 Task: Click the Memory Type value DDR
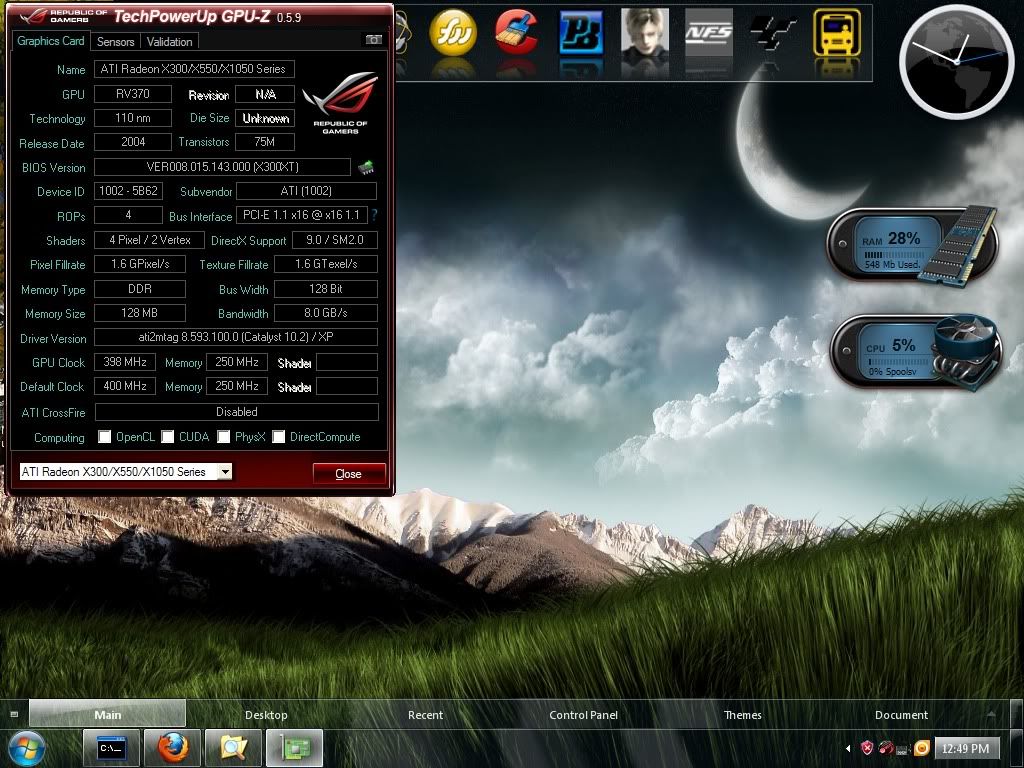click(x=140, y=289)
